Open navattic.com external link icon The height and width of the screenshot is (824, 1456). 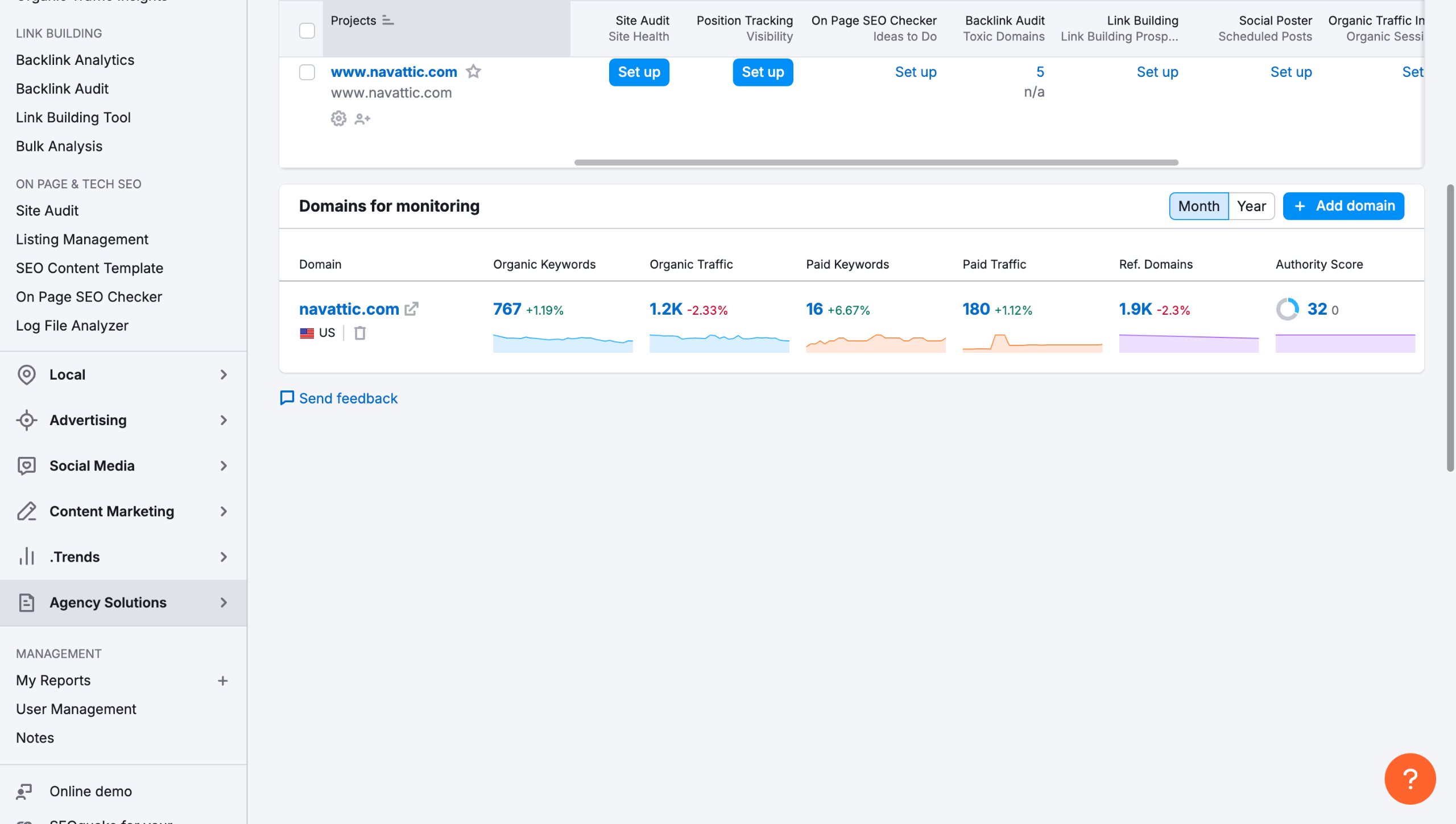coord(411,309)
